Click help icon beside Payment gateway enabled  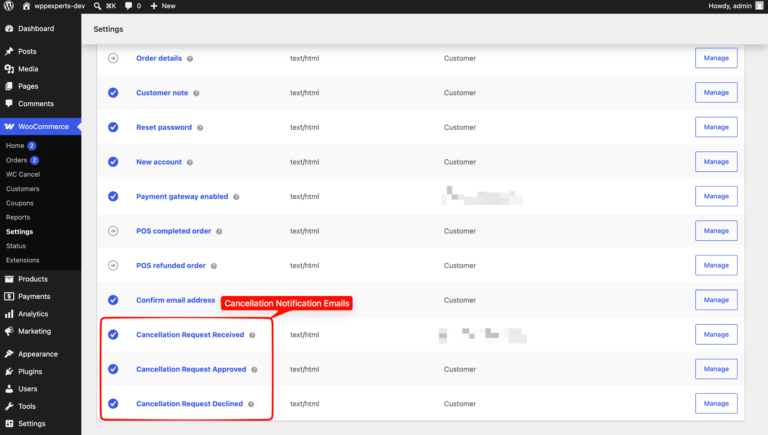[x=236, y=197]
